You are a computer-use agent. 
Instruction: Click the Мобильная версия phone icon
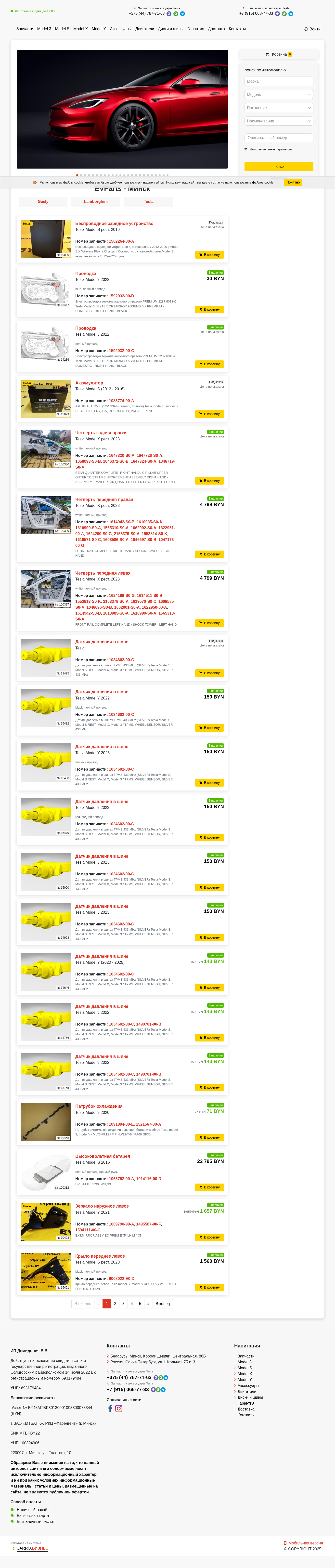tap(285, 1543)
